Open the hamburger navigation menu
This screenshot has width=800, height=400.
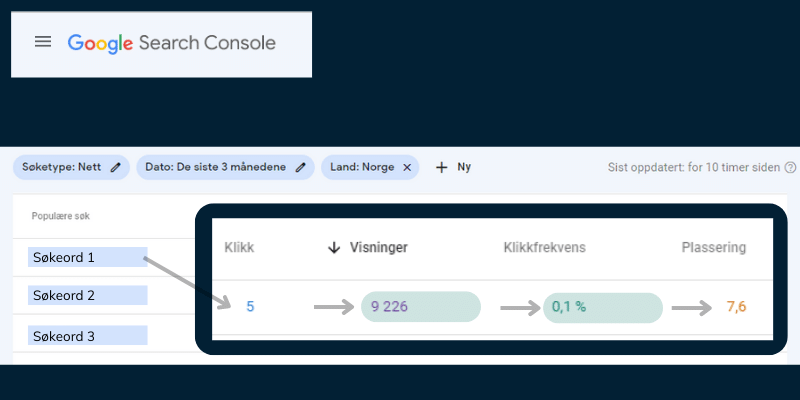click(42, 42)
